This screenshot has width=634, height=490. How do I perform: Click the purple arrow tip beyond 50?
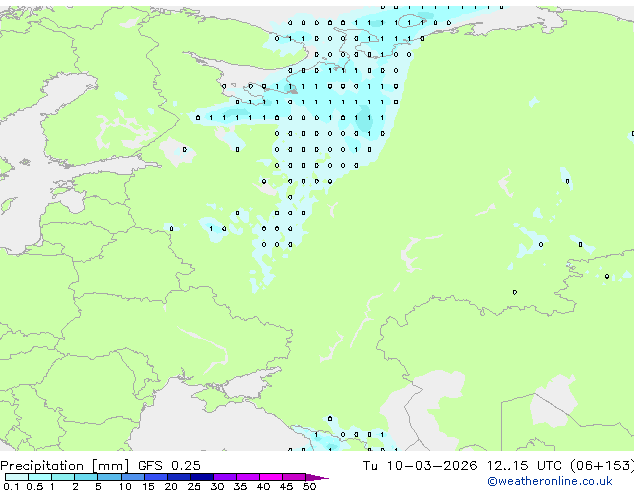click(x=317, y=477)
